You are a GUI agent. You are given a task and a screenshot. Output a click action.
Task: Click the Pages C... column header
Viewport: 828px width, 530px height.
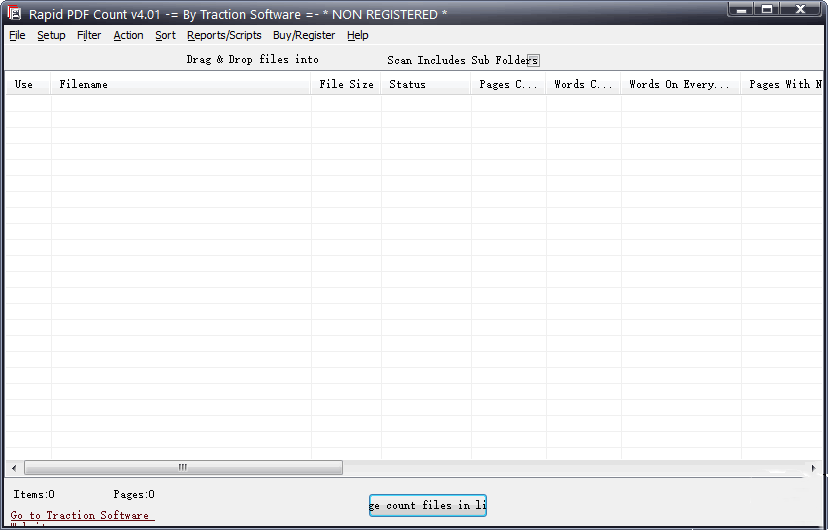pyautogui.click(x=509, y=84)
